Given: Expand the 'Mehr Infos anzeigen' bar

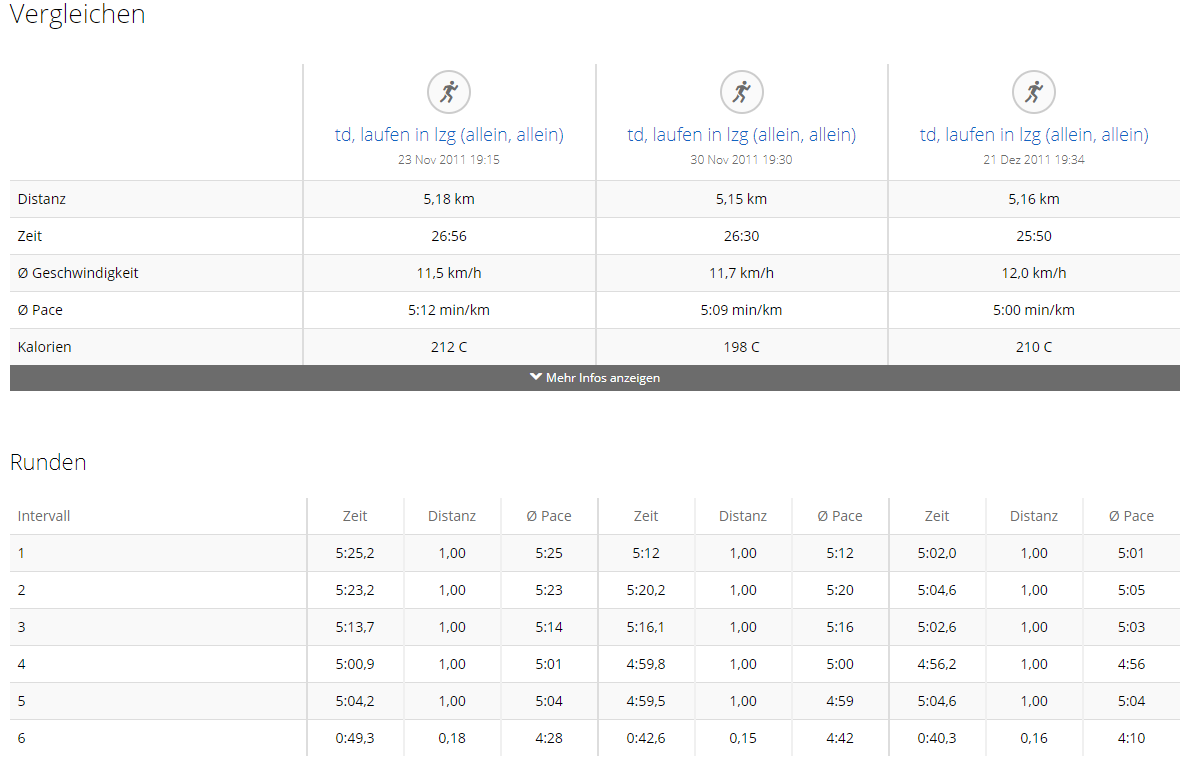Looking at the screenshot, I should (595, 378).
